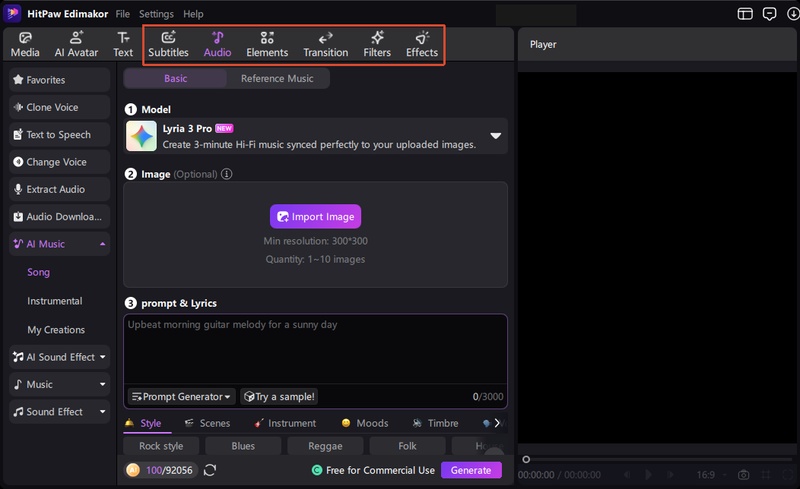Open the Filters panel

coord(377,44)
